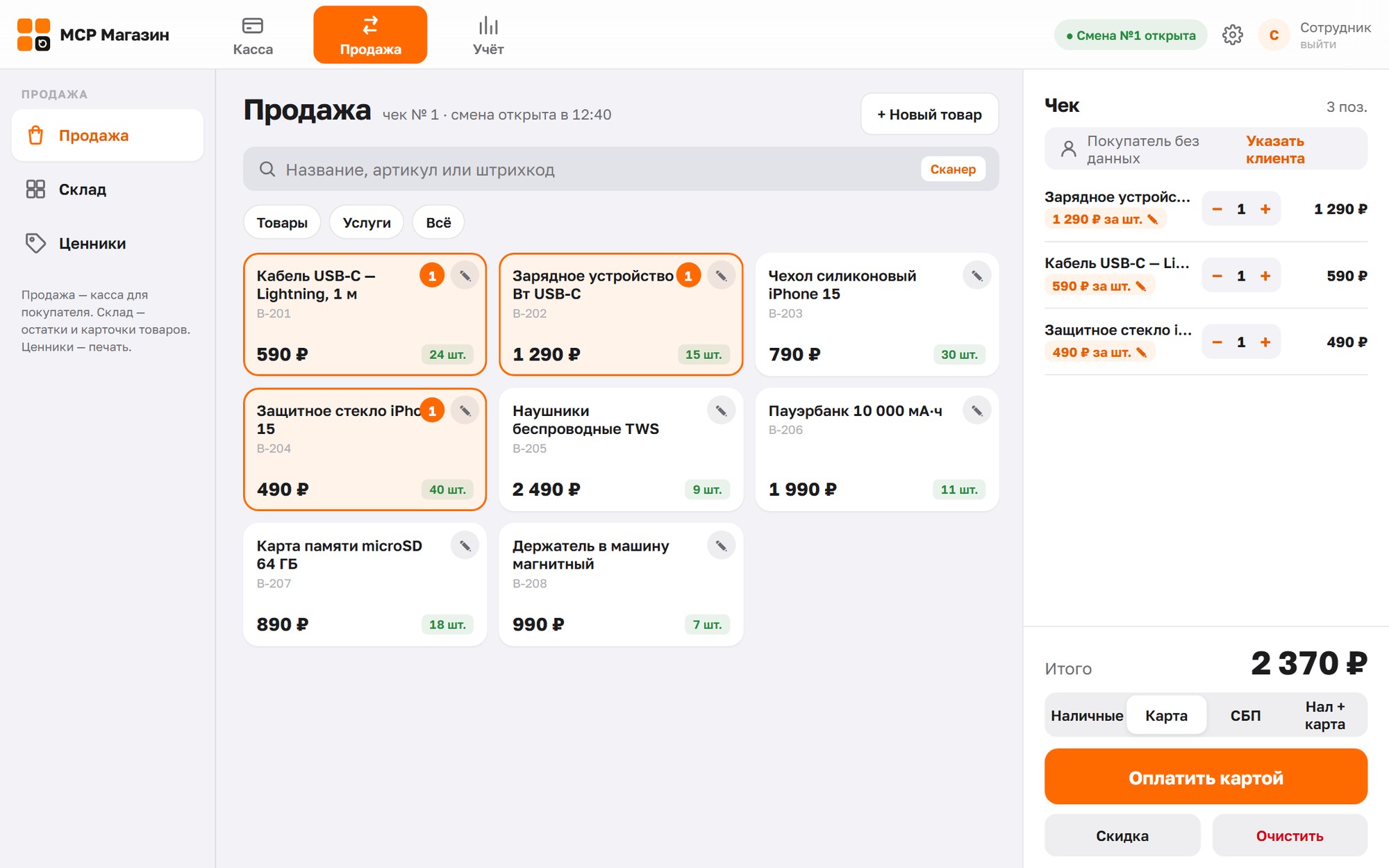The image size is (1389, 868).
Task: Filter products by Услуги
Action: click(367, 223)
